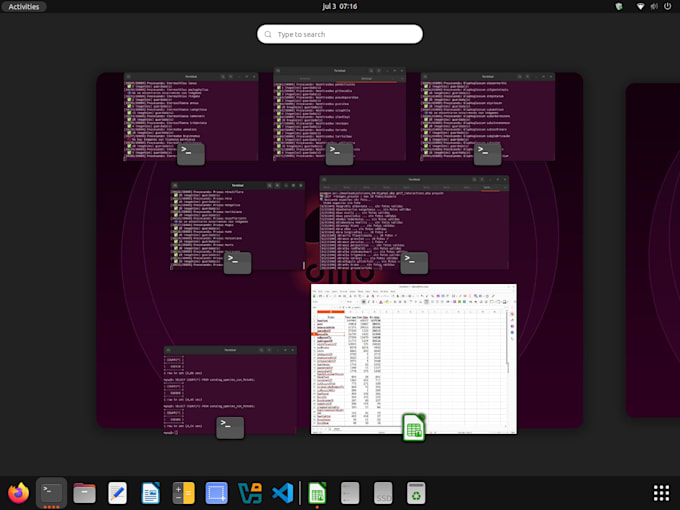Launch LibreOffice Writer from the dock
Image resolution: width=680 pixels, height=510 pixels.
150,493
